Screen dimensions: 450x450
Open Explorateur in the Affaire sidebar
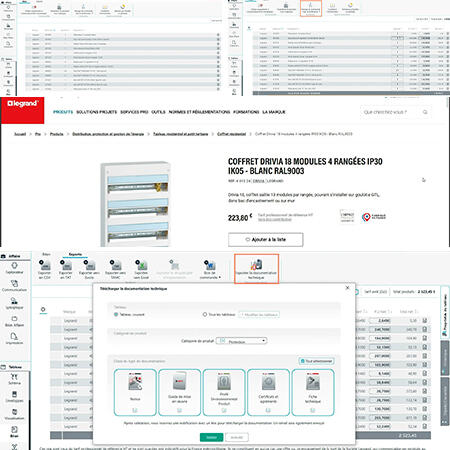pyautogui.click(x=14, y=268)
